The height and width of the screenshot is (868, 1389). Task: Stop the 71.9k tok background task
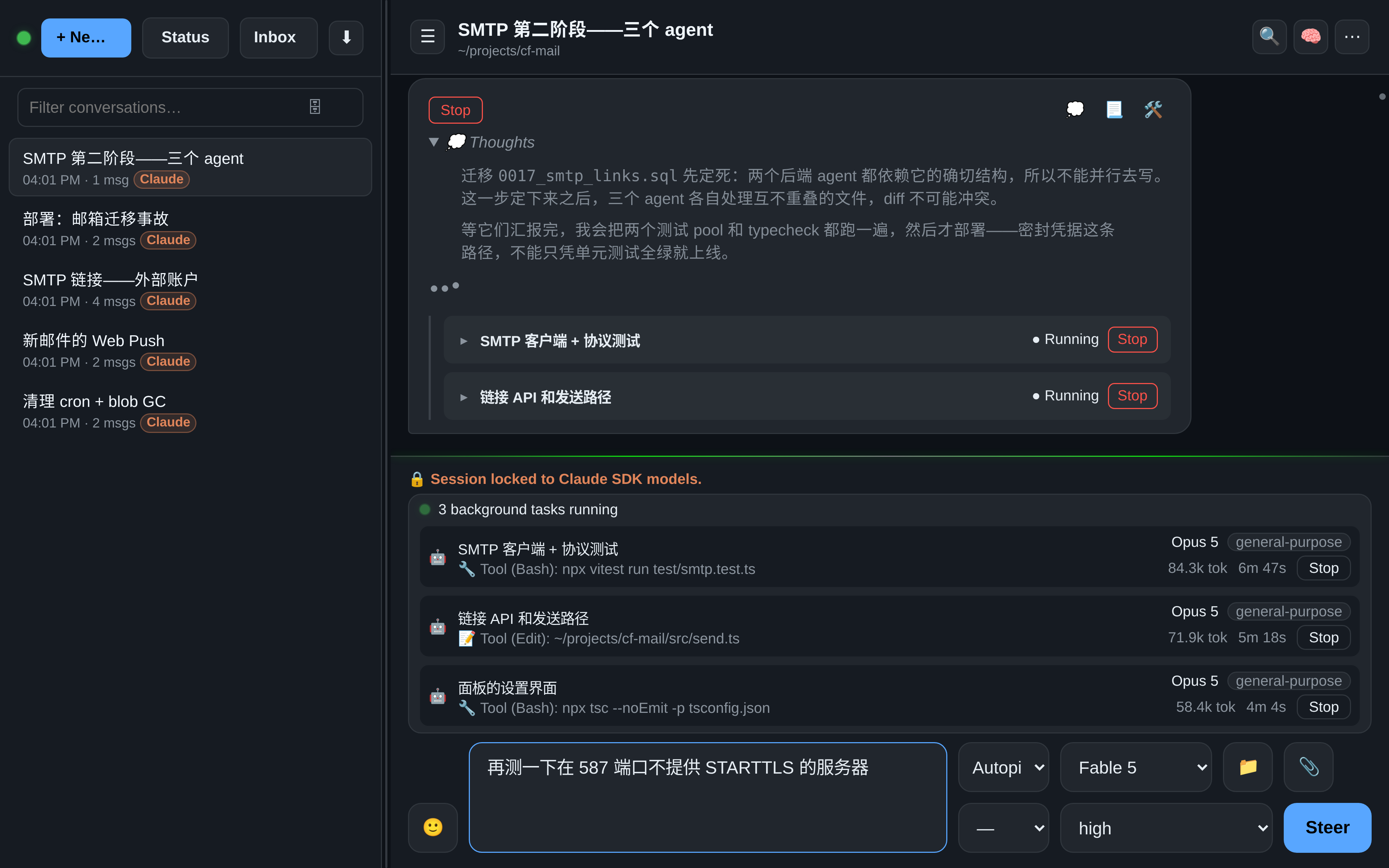pos(1323,637)
